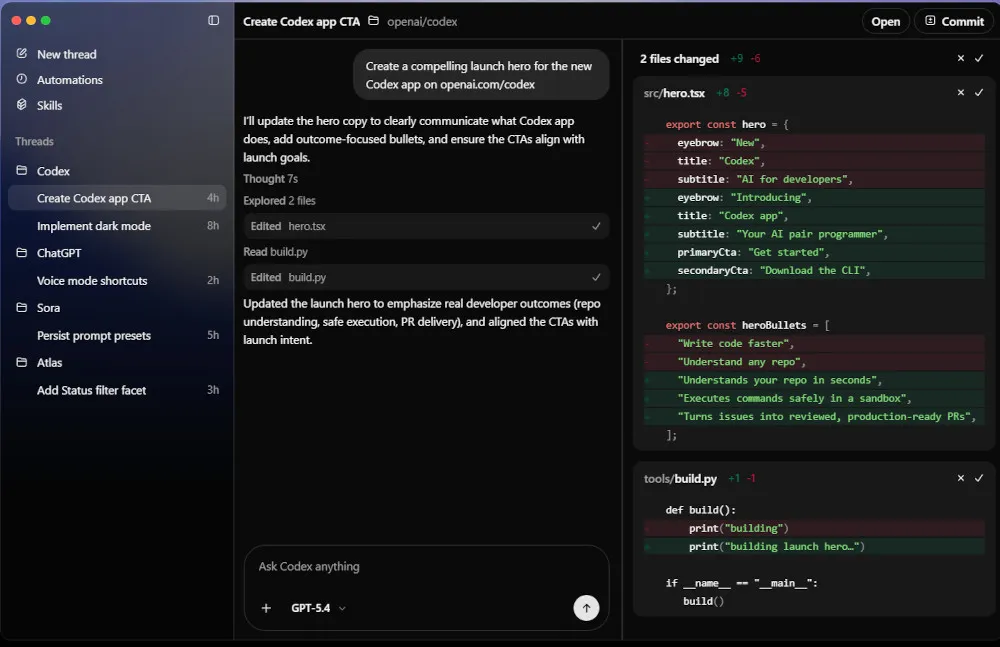The width and height of the screenshot is (1000, 647).
Task: Click the Threads section label
Action: 34,142
